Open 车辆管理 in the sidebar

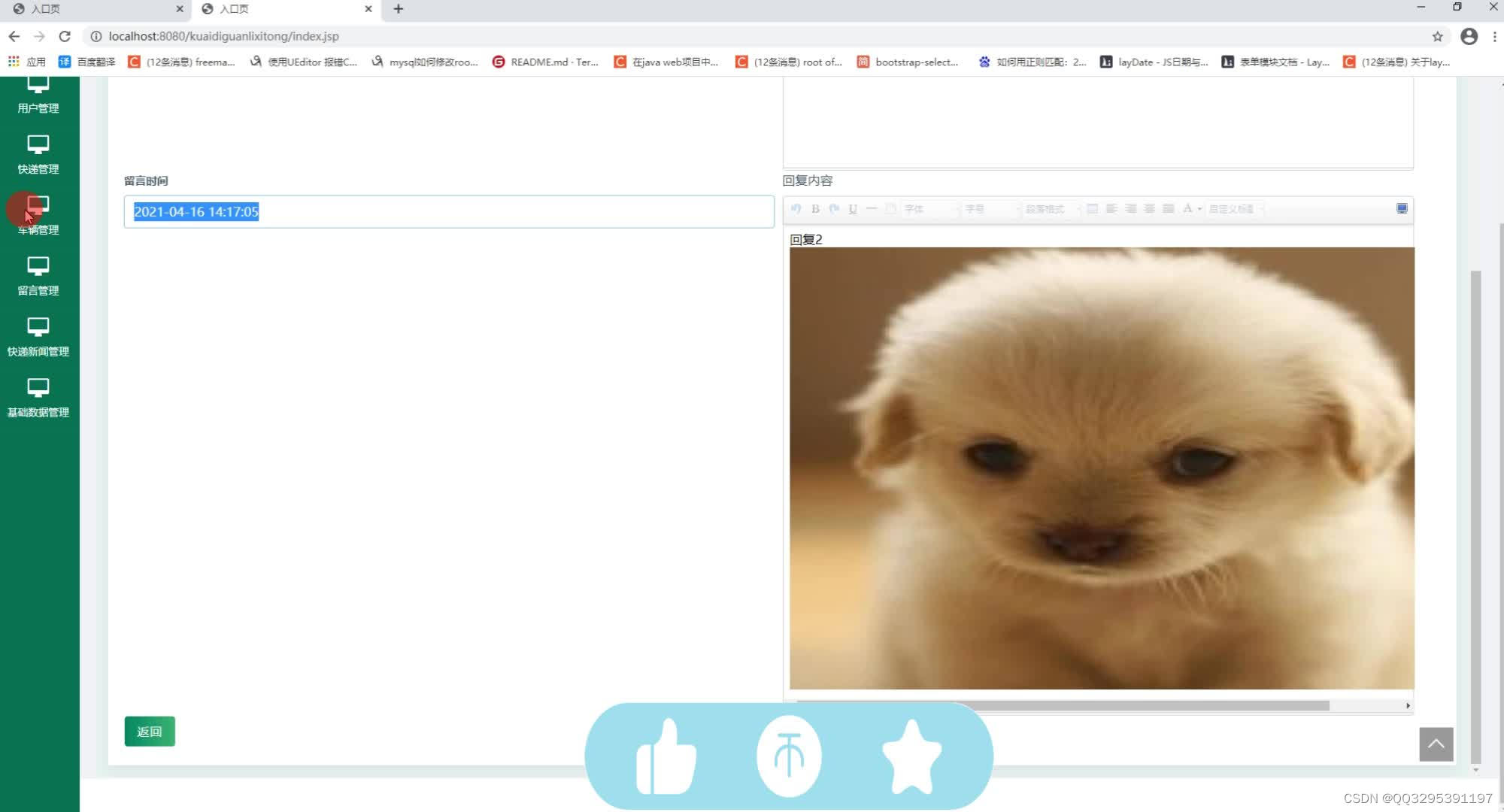(38, 216)
